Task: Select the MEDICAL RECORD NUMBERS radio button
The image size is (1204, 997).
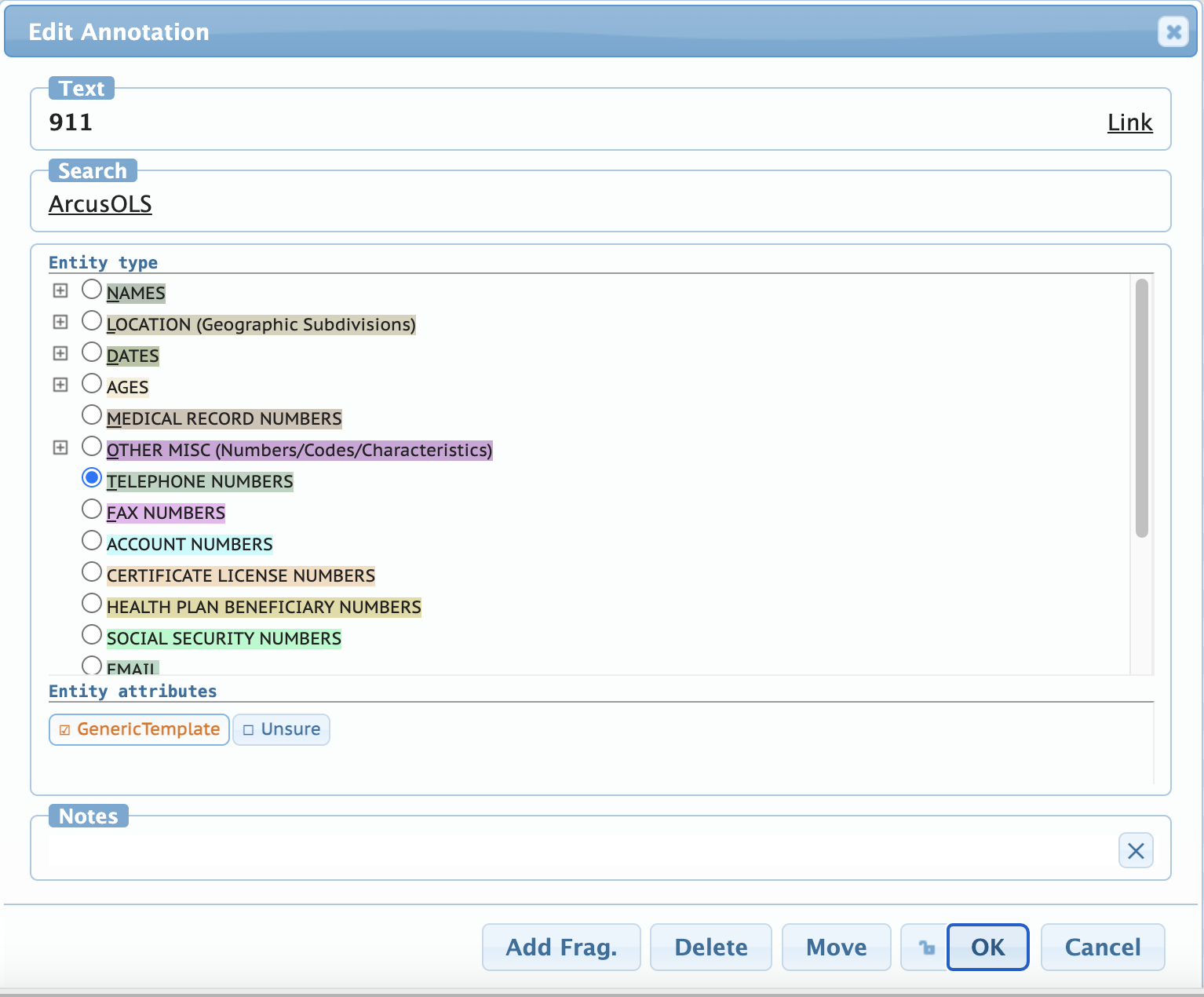Action: click(92, 415)
